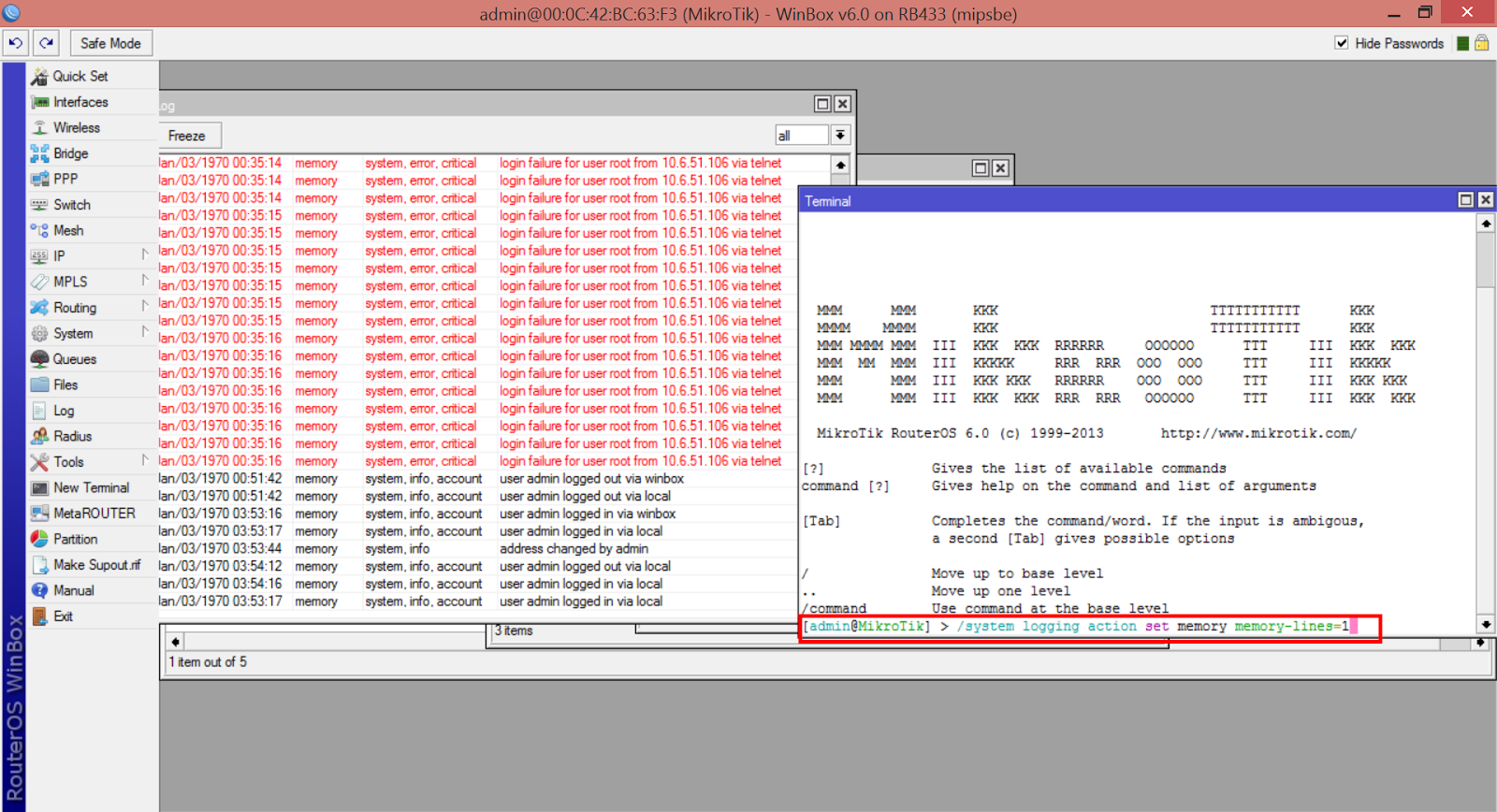Click the Routing menu icon
The width and height of the screenshot is (1497, 812).
tap(39, 308)
